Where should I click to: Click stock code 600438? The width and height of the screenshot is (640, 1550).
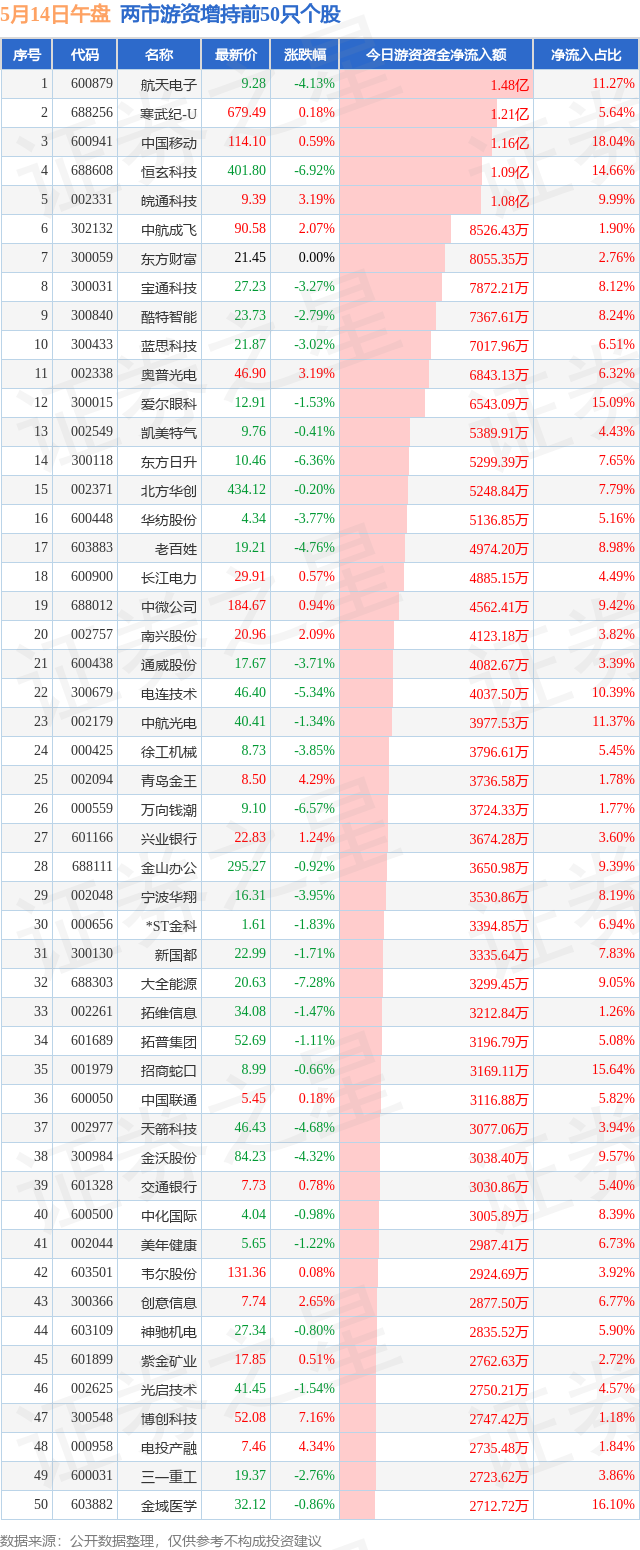(92, 664)
